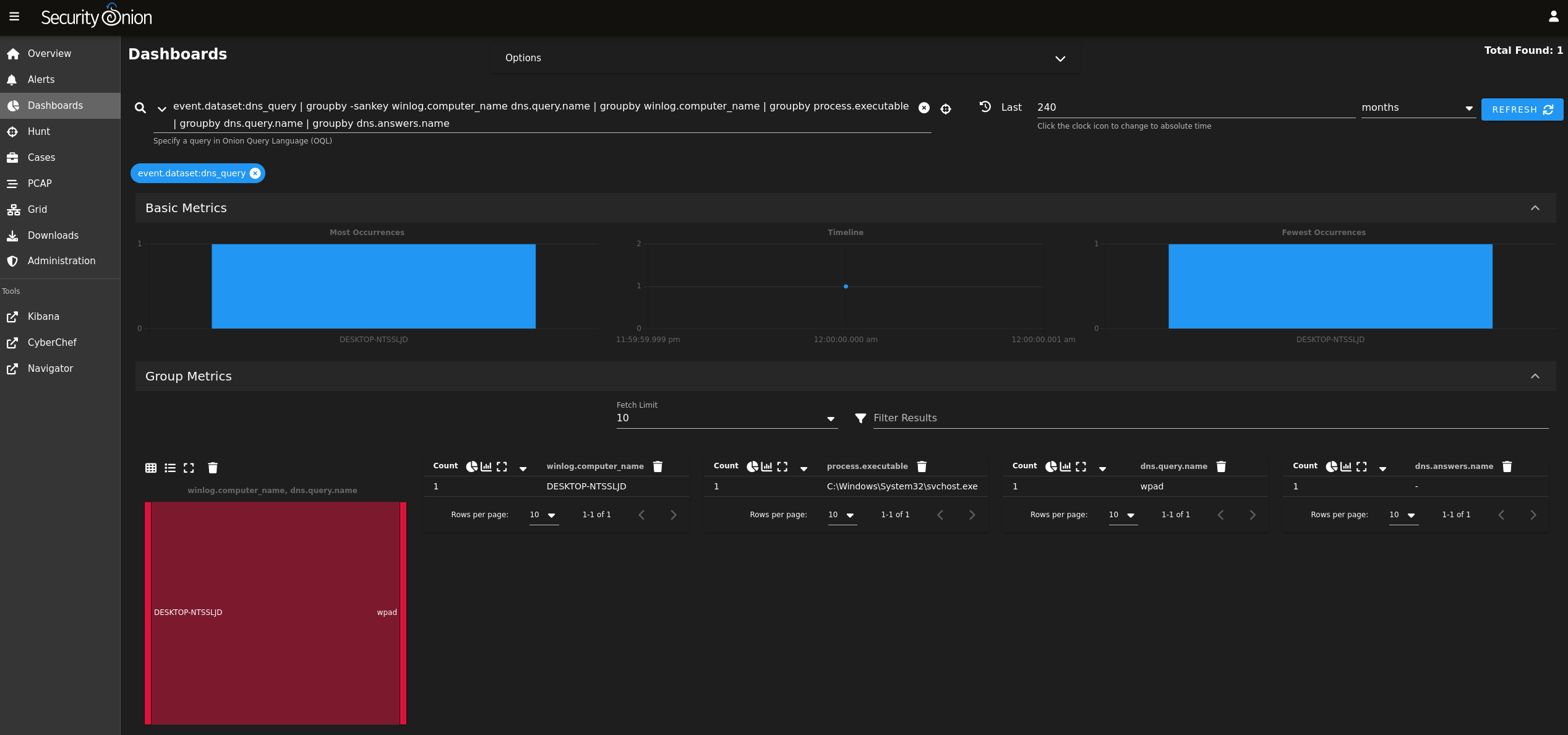The height and width of the screenshot is (735, 1568).
Task: Collapse the Group Metrics section
Action: [1535, 376]
